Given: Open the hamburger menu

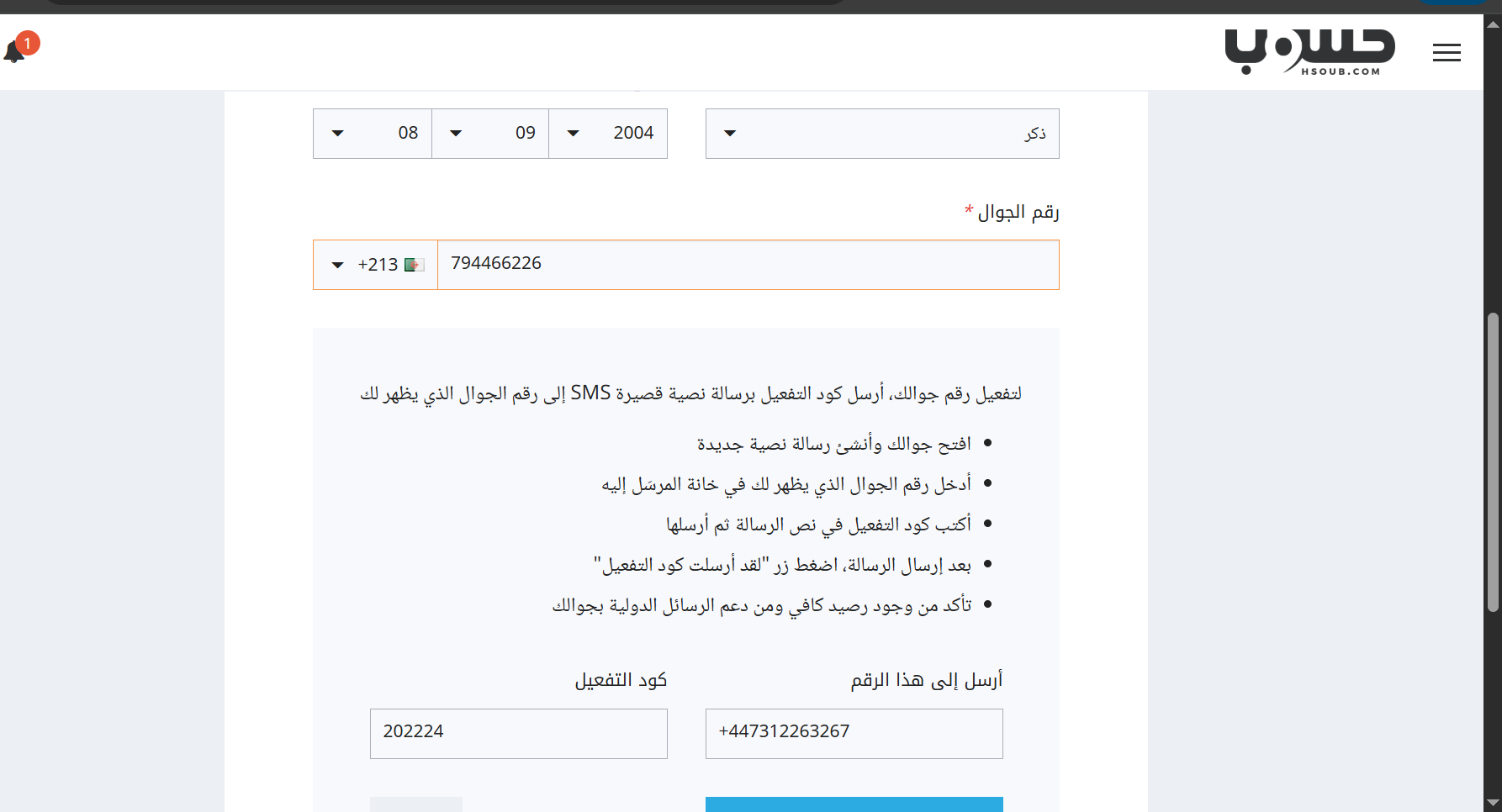Looking at the screenshot, I should click(x=1446, y=53).
